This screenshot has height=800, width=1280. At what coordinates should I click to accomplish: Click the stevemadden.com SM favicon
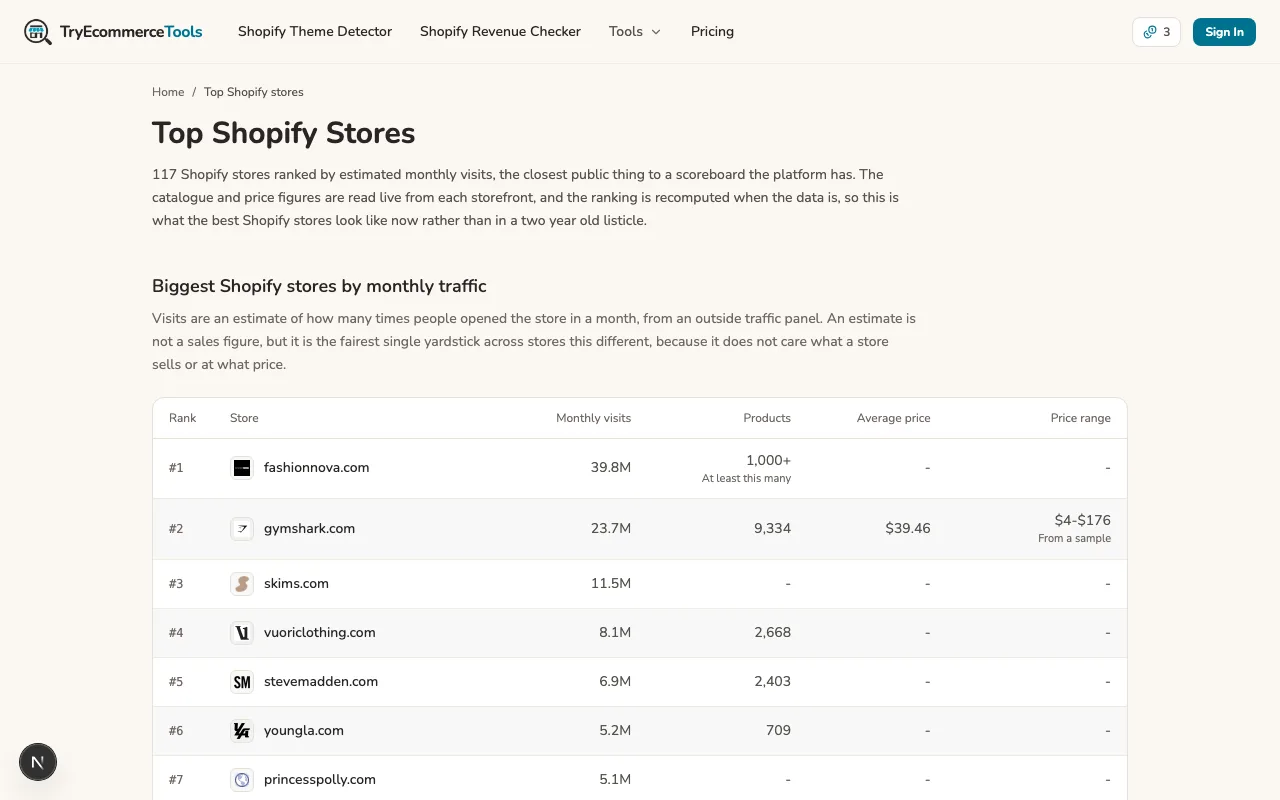242,682
